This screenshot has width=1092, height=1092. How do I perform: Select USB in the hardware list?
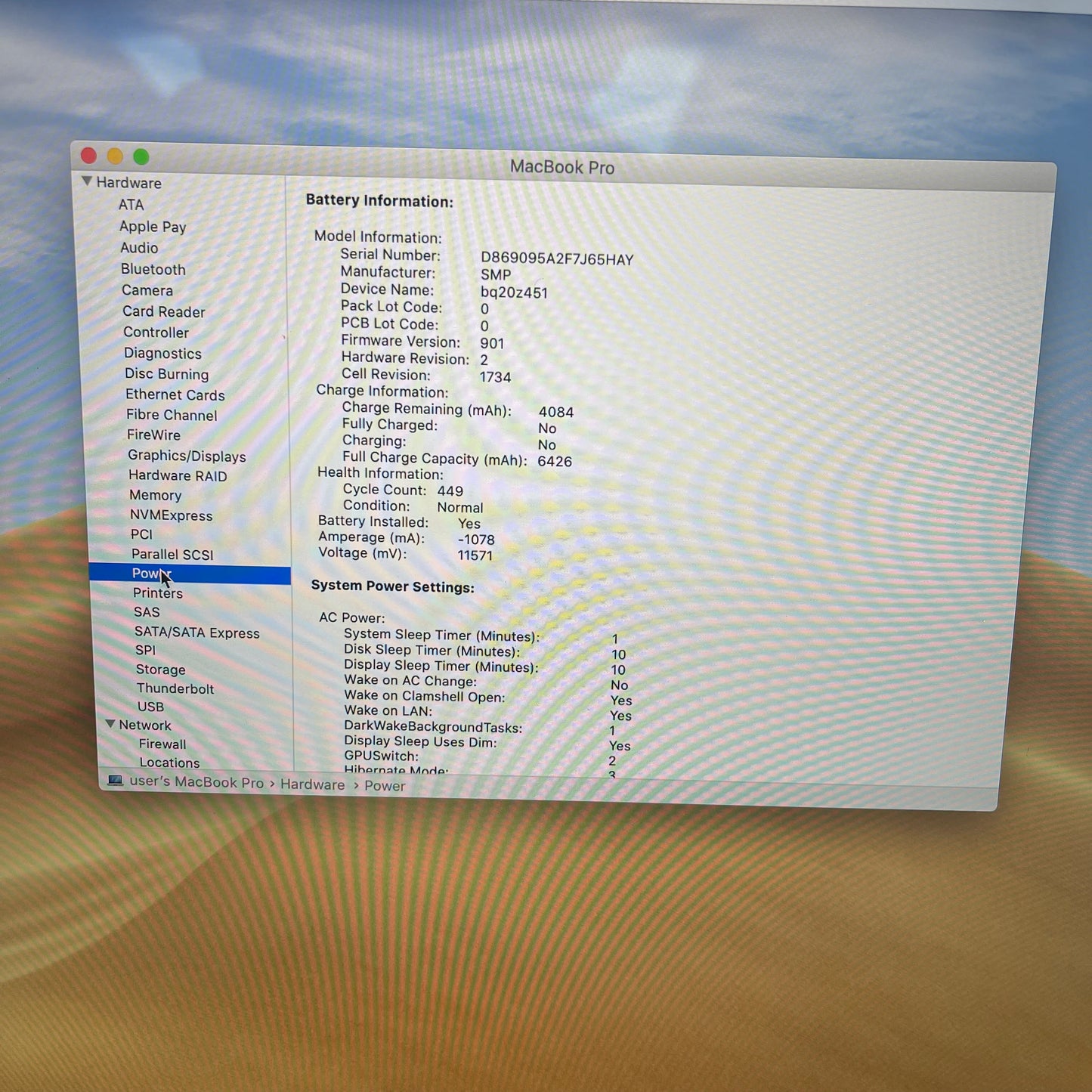pos(150,707)
